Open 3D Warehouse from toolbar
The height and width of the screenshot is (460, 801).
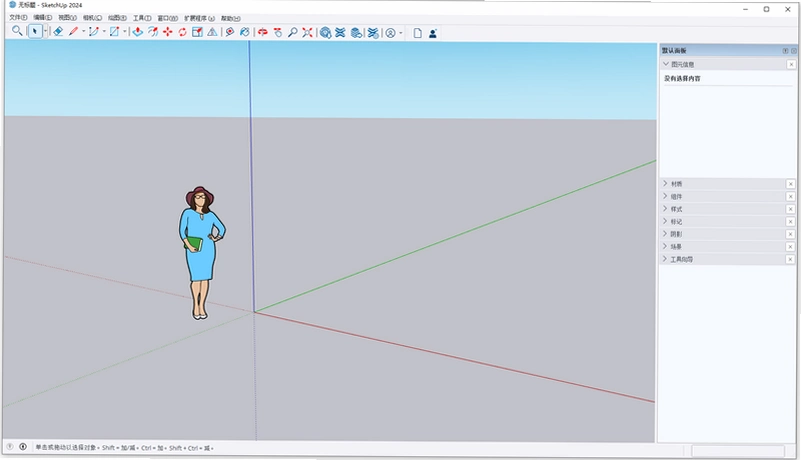tap(325, 33)
